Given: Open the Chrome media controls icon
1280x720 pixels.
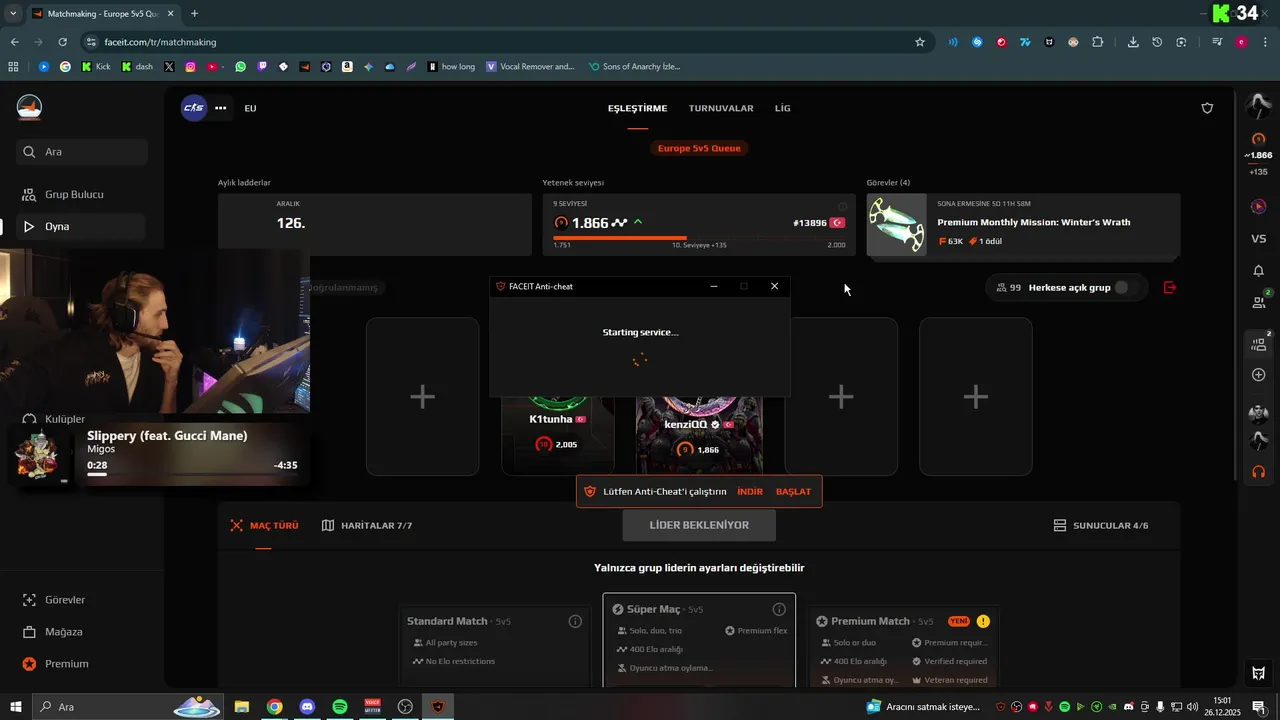Looking at the screenshot, I should (x=1217, y=42).
